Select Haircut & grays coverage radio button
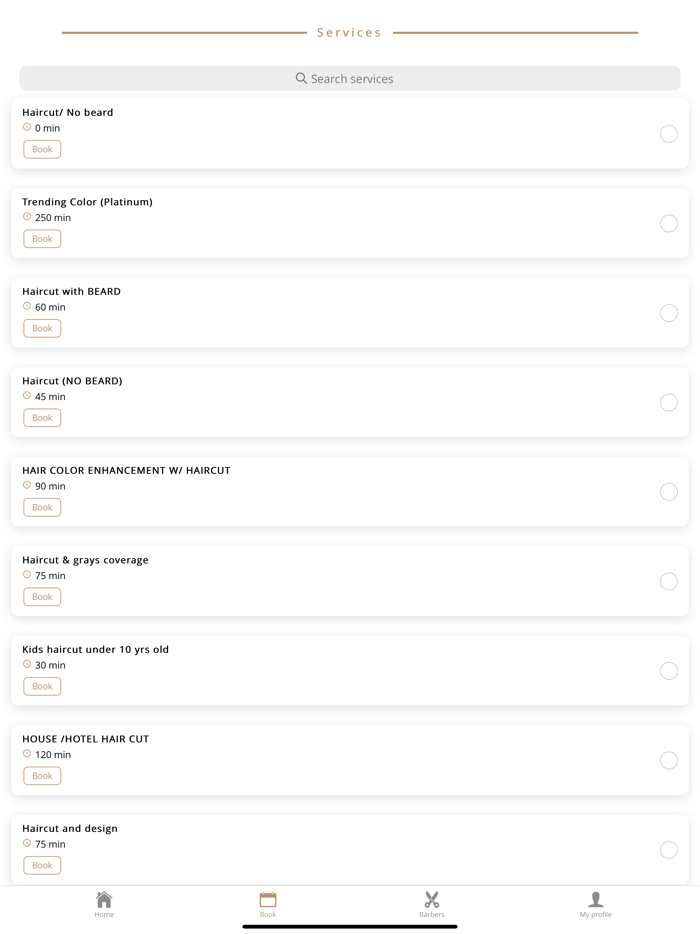Viewport: 700px width, 934px height. point(669,581)
